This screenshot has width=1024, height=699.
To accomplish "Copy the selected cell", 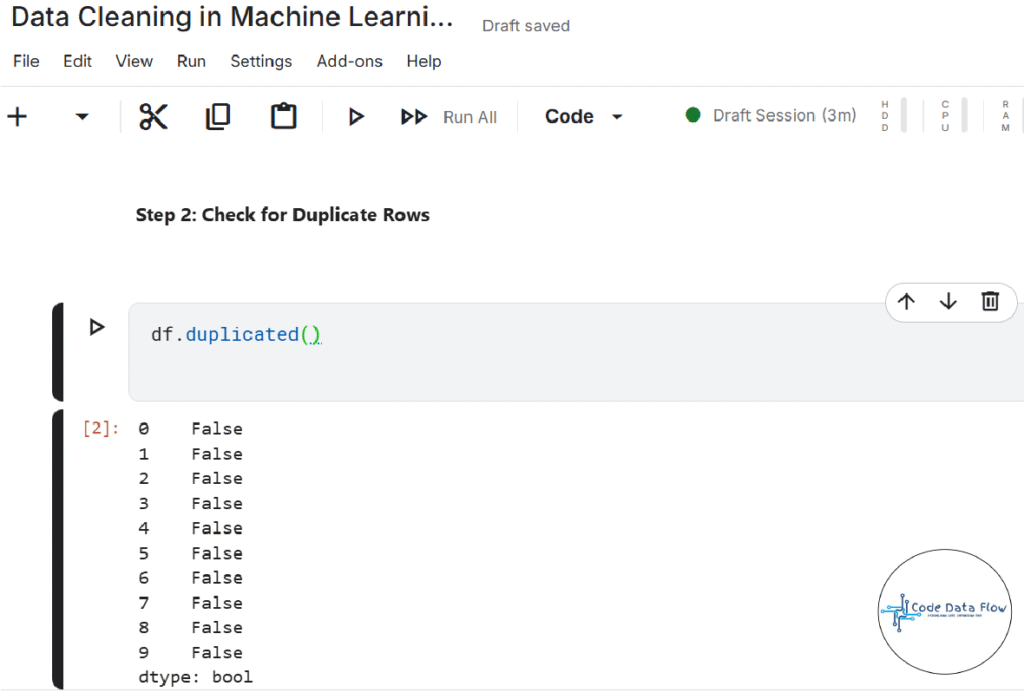I will 217,117.
